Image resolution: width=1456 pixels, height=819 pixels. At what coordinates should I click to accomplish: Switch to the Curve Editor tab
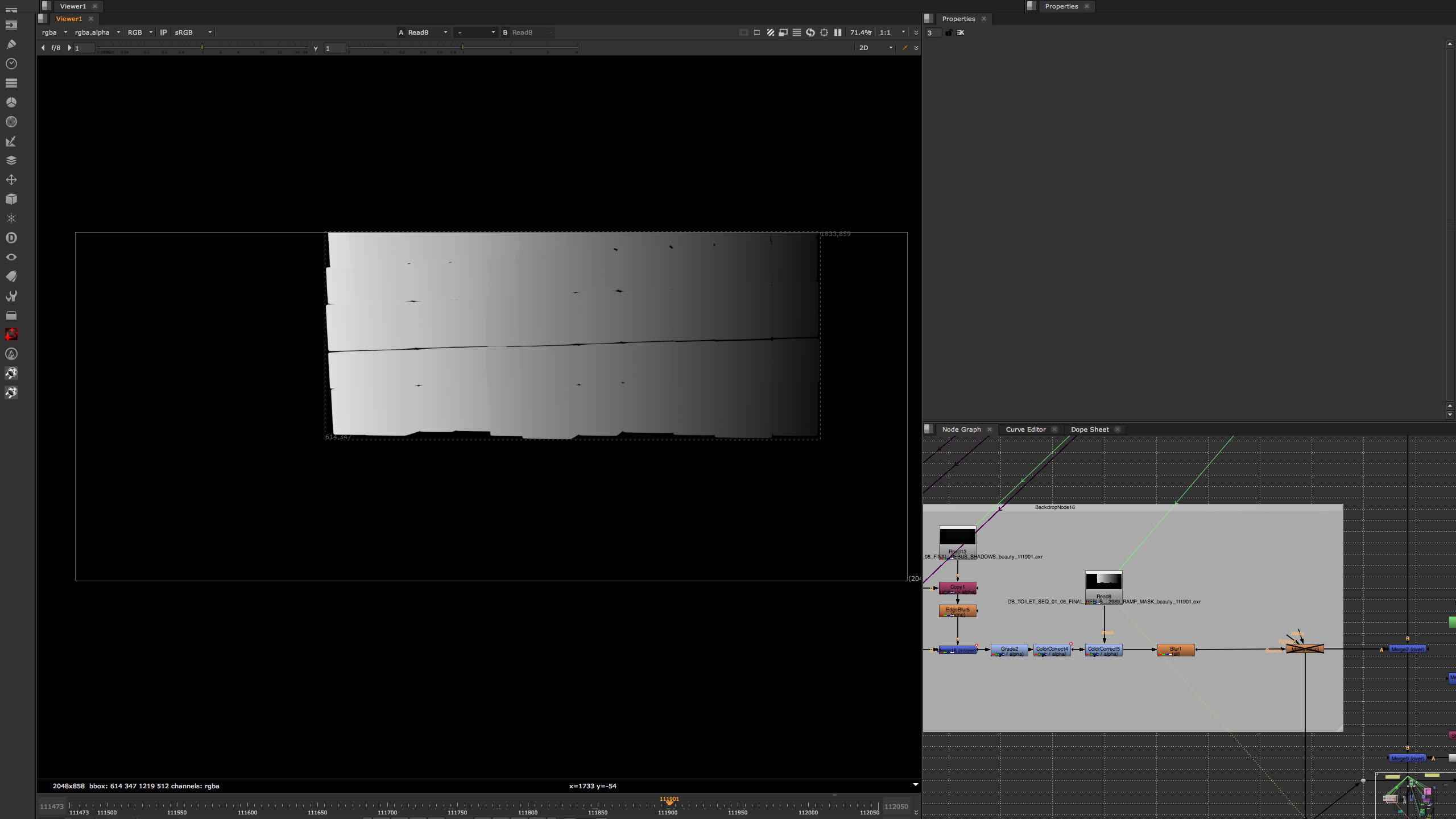click(1025, 429)
